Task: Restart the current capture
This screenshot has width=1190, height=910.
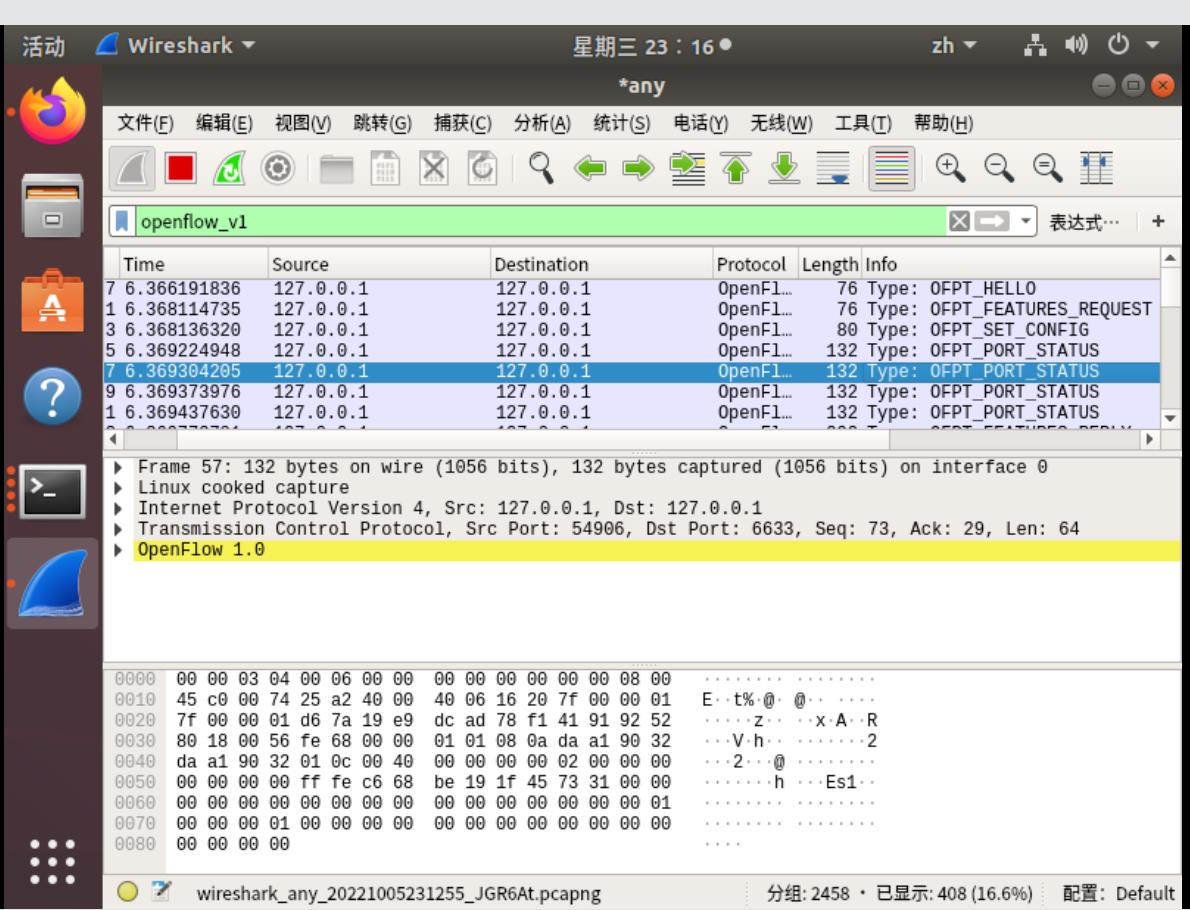Action: 229,168
